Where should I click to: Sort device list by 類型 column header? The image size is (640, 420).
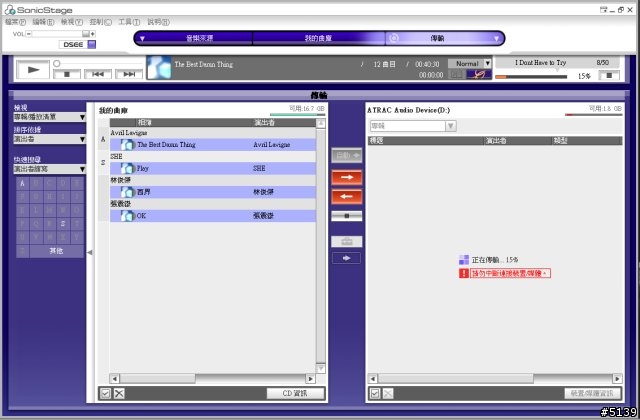point(587,141)
